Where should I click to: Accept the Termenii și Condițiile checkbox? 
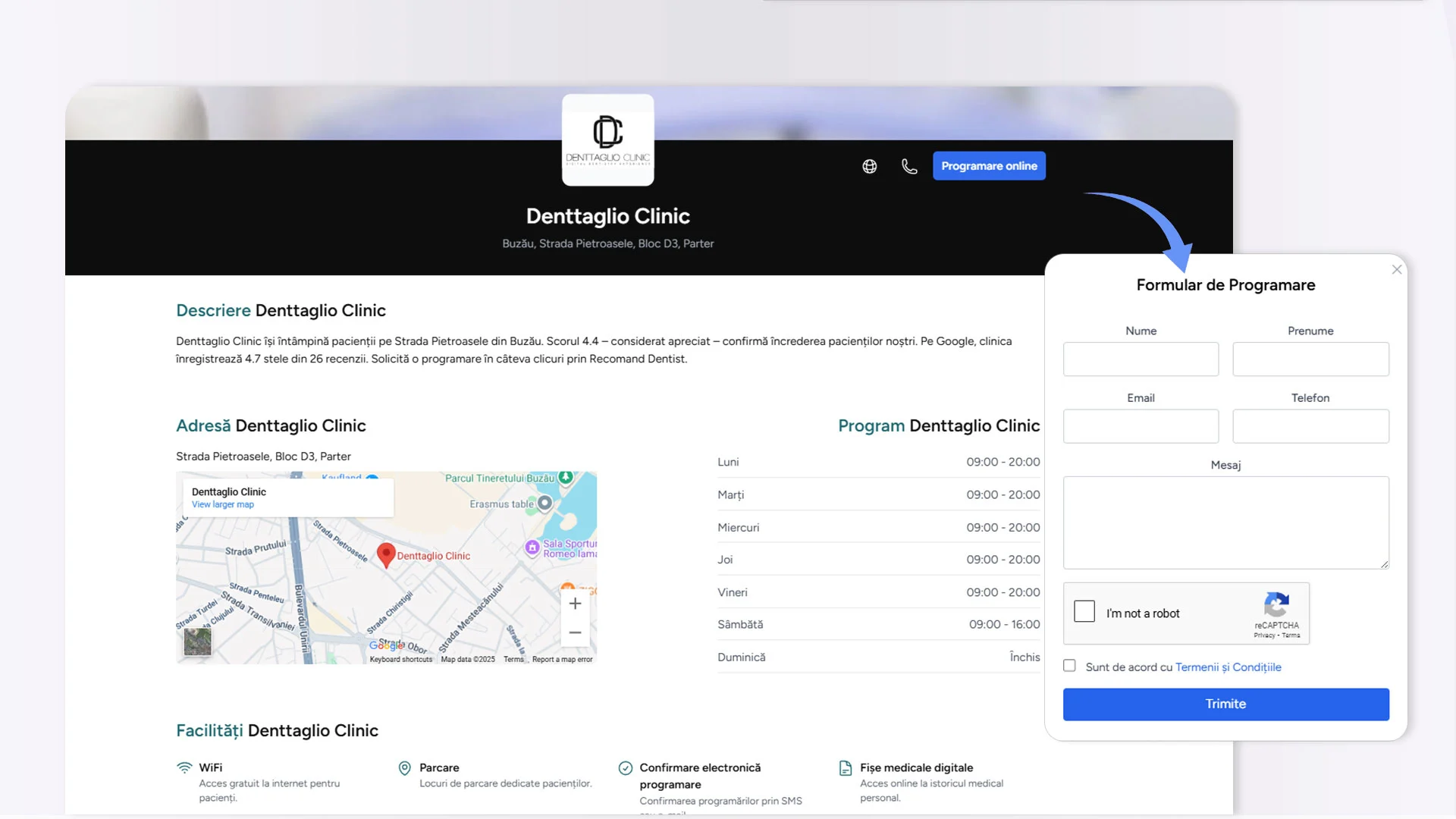[1069, 666]
